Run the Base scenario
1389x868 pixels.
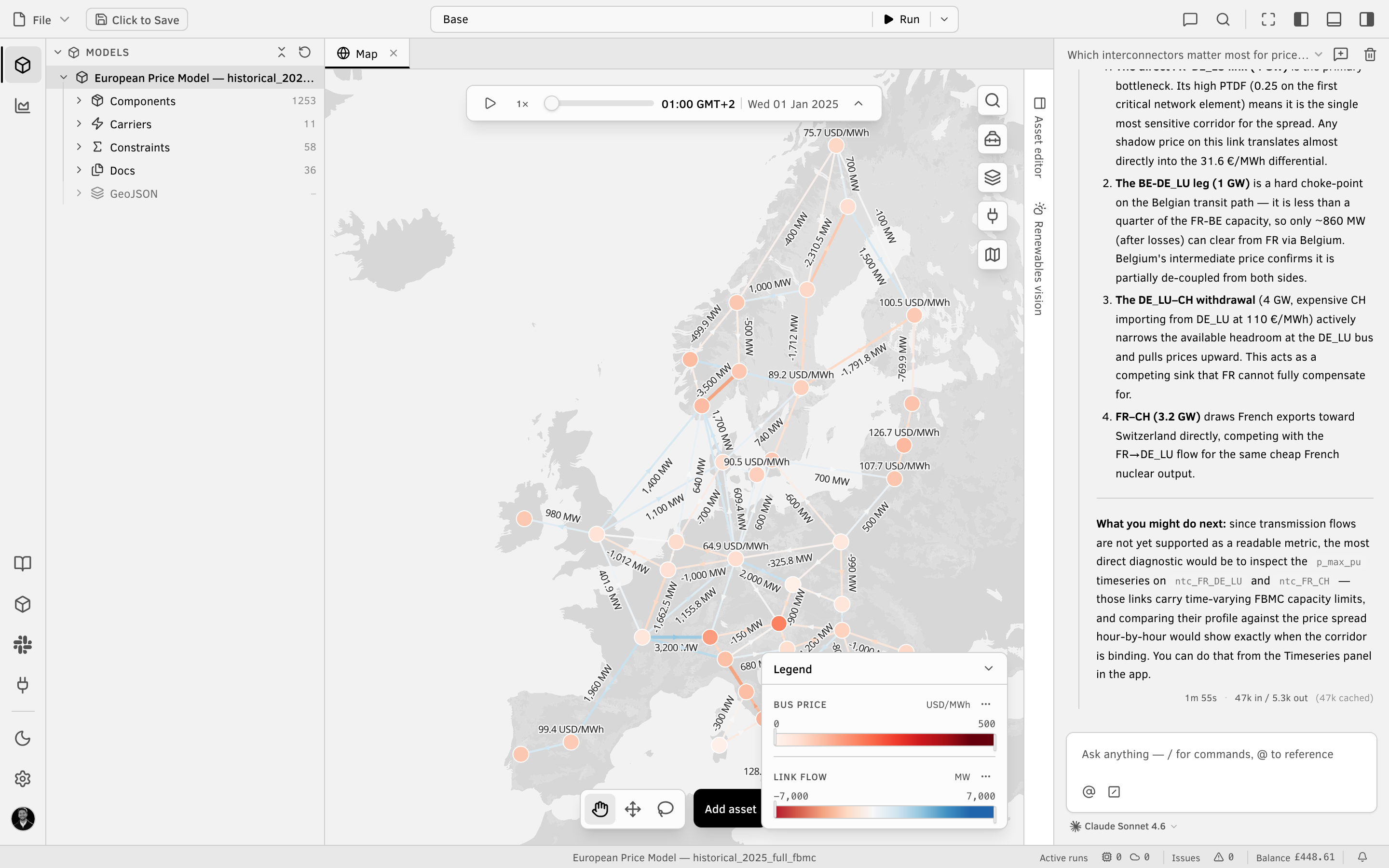pos(901,19)
